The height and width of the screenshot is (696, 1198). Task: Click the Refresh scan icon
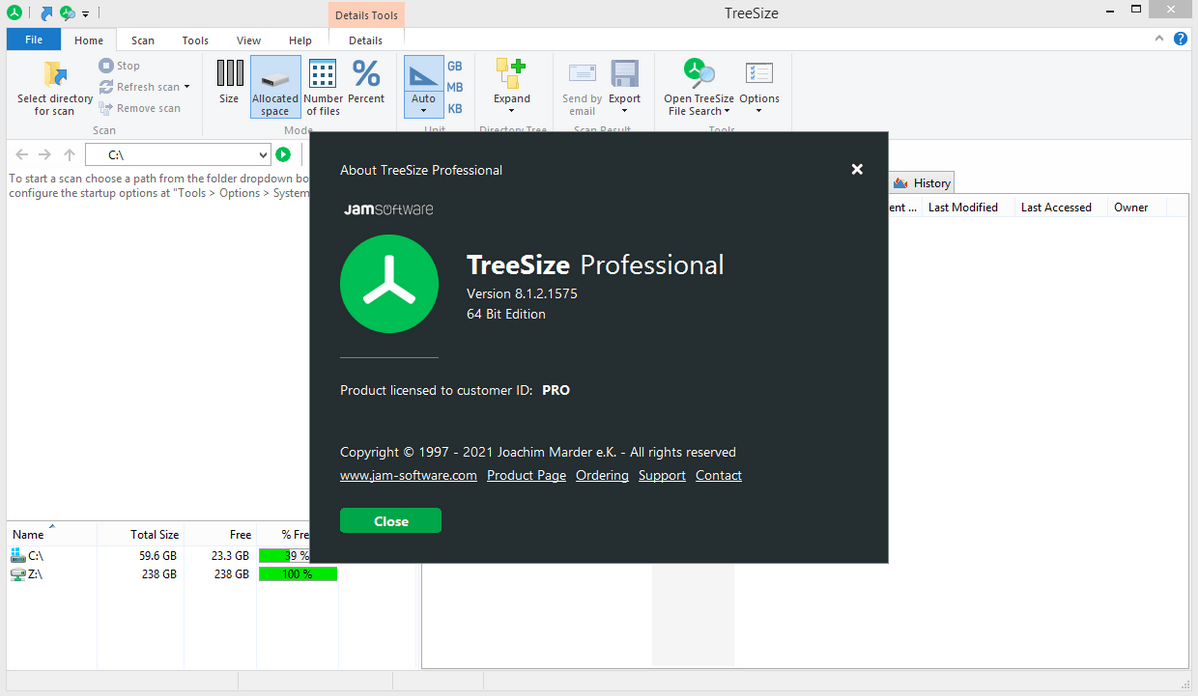pos(106,87)
